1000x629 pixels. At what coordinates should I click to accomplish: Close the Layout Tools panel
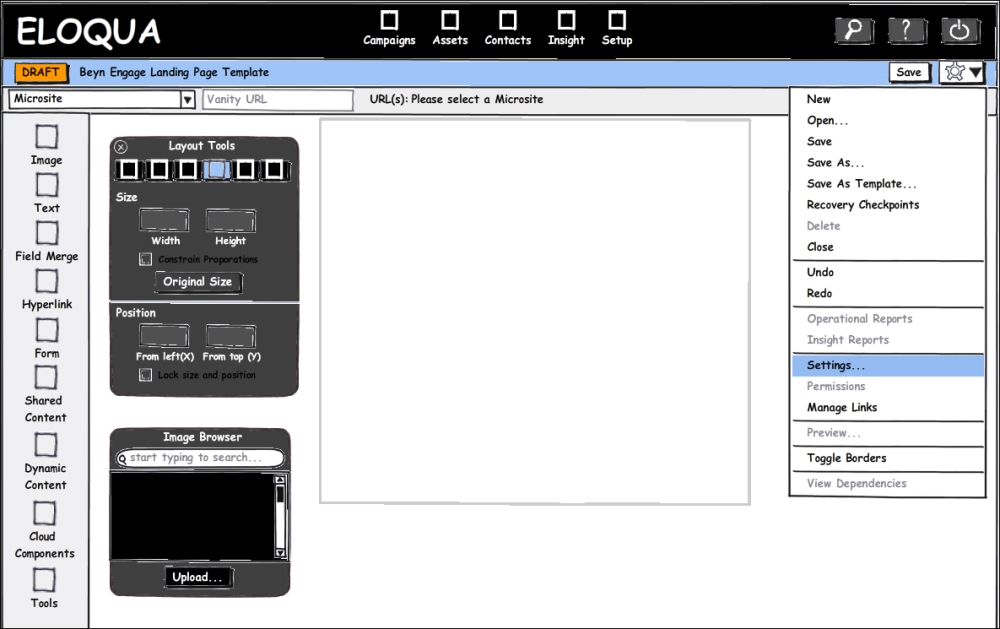121,147
